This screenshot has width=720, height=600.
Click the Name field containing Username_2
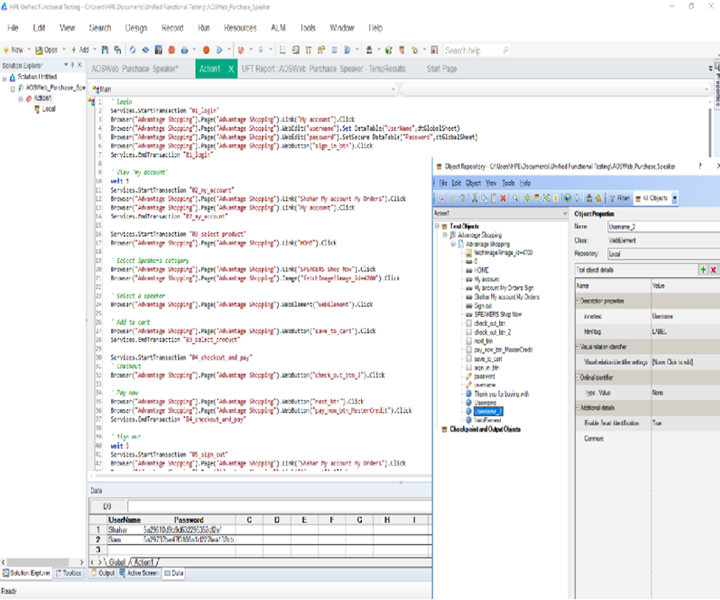coord(663,227)
